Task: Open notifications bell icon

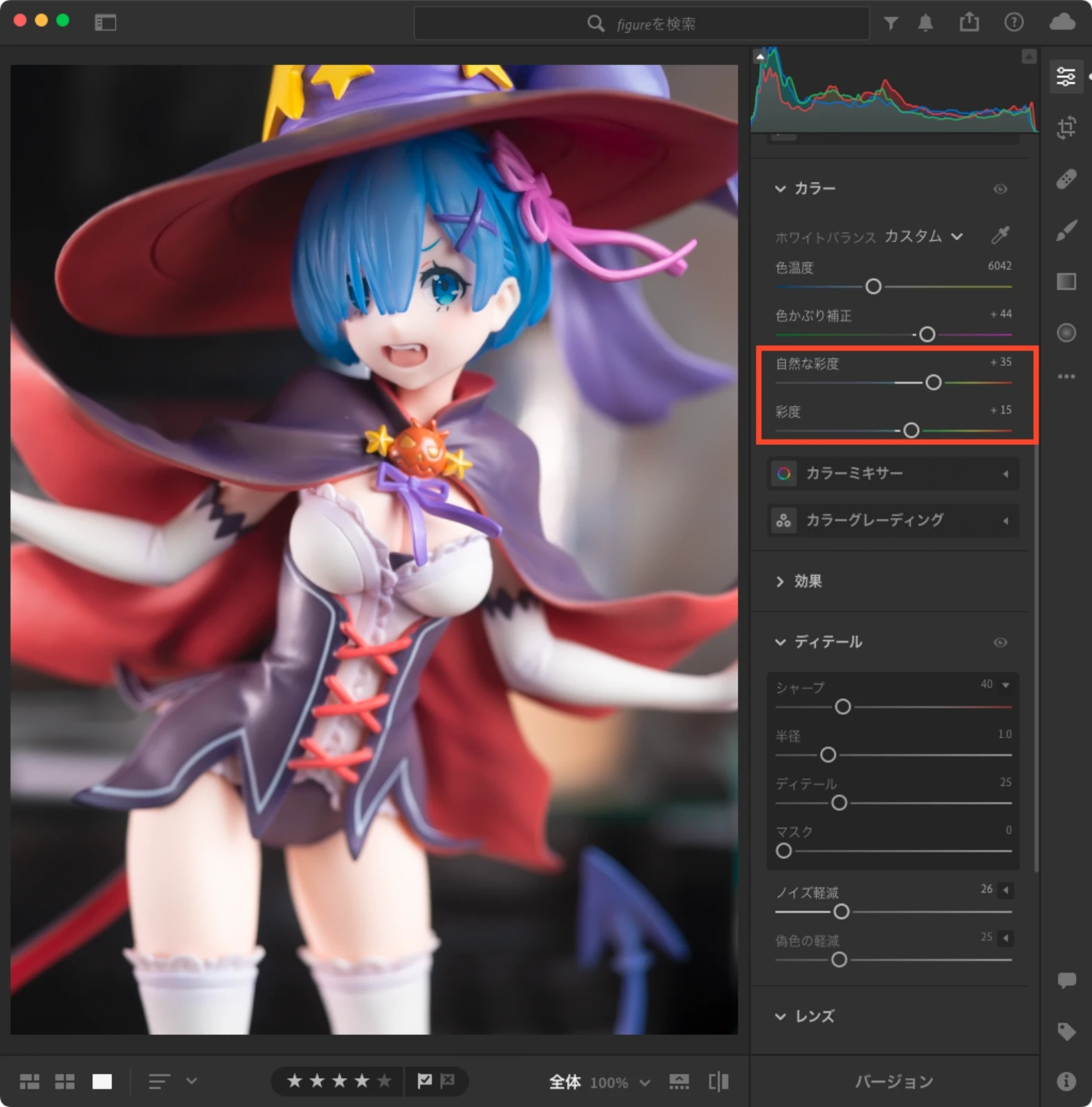Action: 925,24
